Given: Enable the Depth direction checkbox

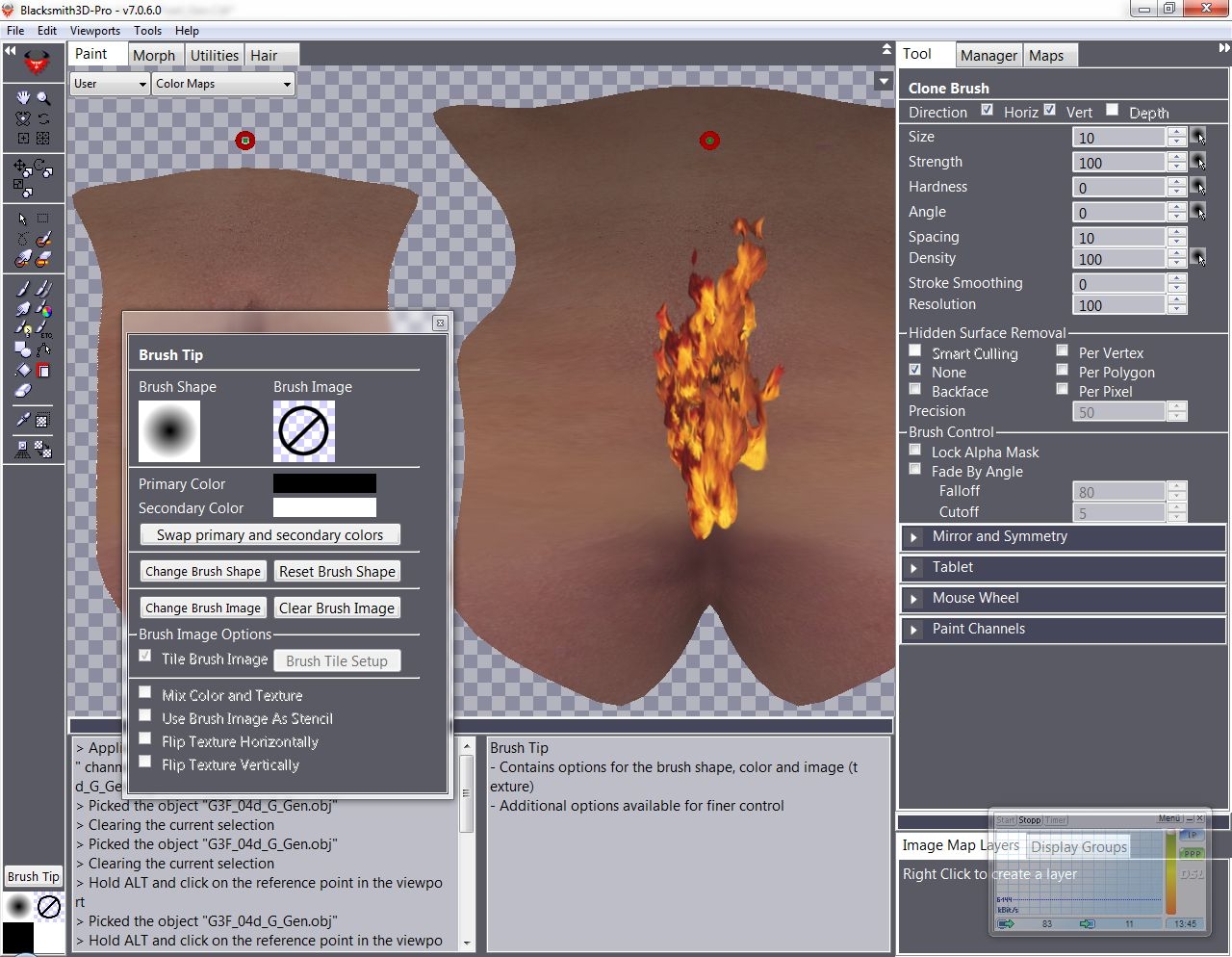Looking at the screenshot, I should (1113, 110).
